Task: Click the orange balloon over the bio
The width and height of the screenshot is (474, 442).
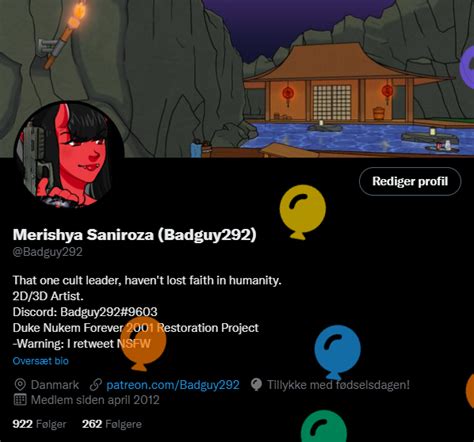Action: (144, 343)
